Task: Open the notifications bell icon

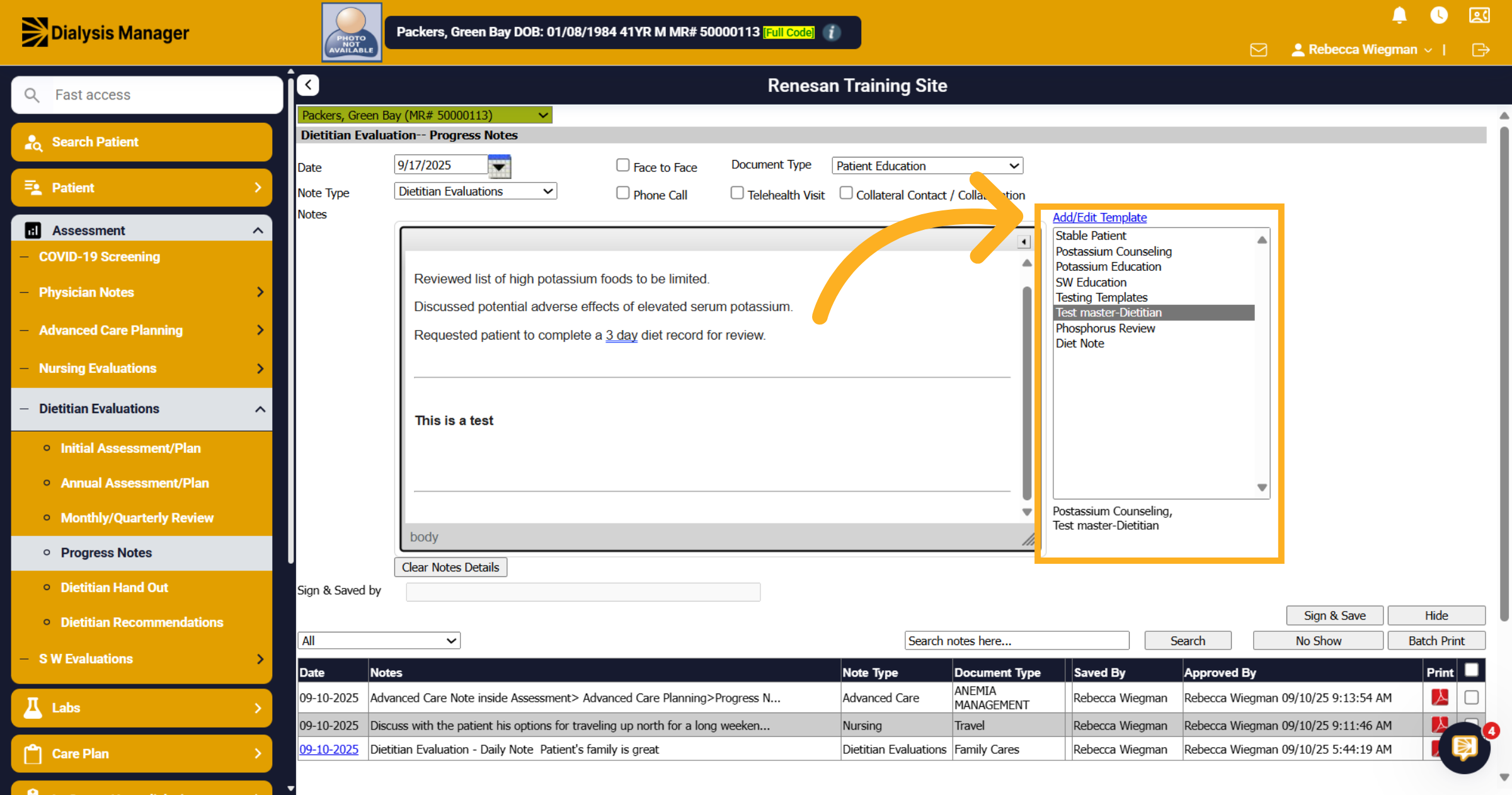Action: pos(1399,15)
